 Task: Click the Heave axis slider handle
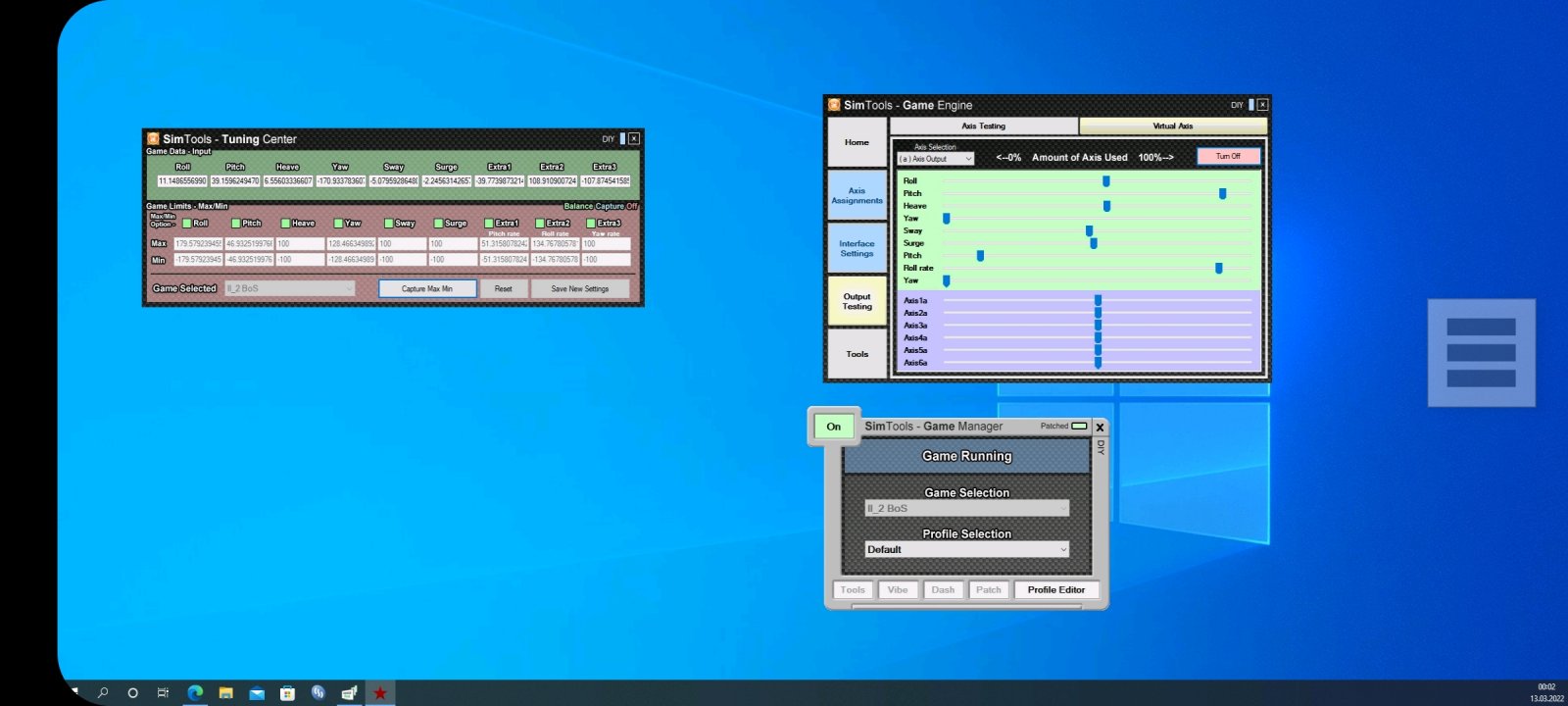(1106, 206)
